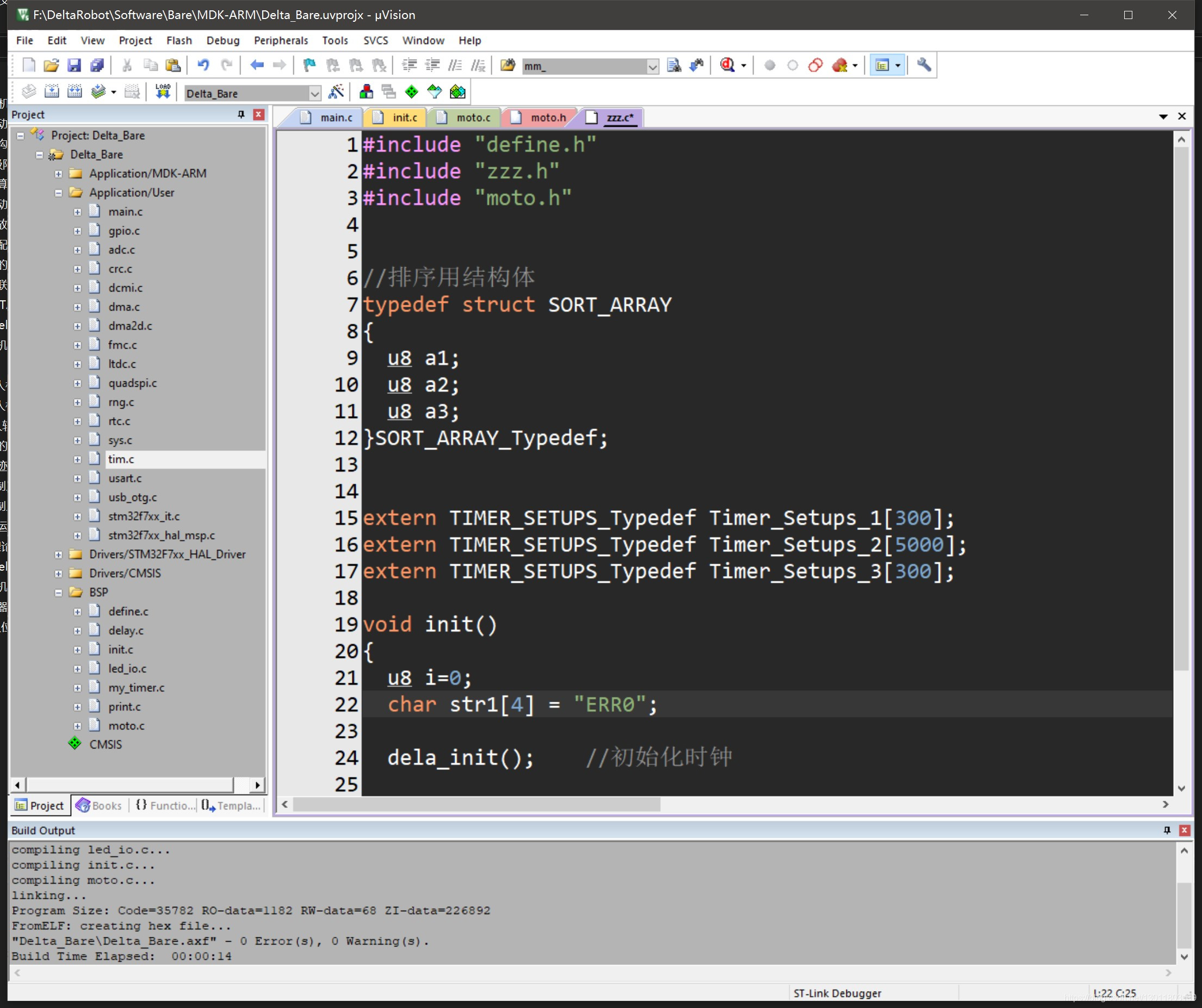Close the Project panel with its red X
This screenshot has height=1008, width=1202.
pyautogui.click(x=259, y=114)
